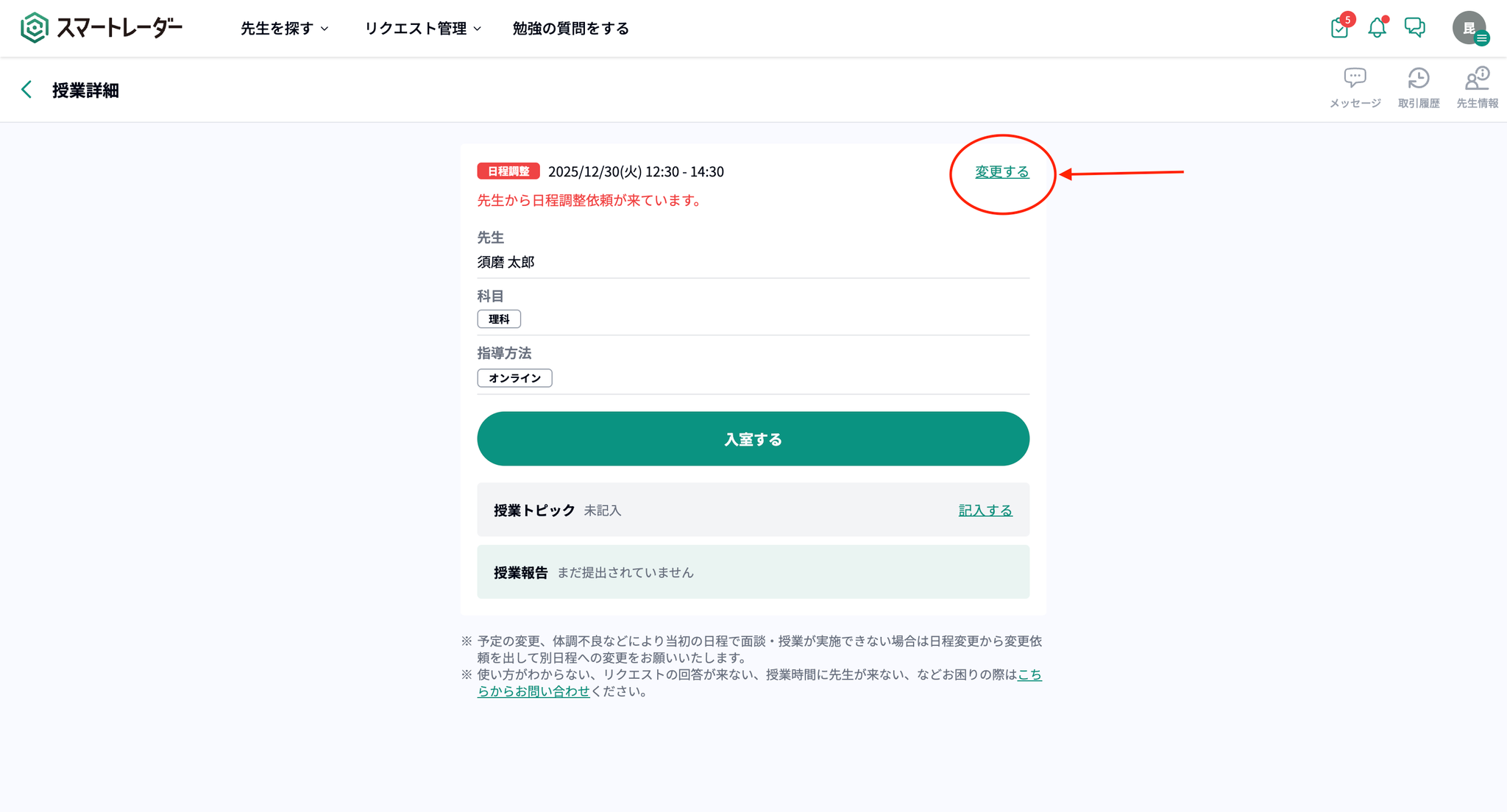The width and height of the screenshot is (1507, 812).
Task: Click the 理科 subject tag
Action: tap(499, 319)
